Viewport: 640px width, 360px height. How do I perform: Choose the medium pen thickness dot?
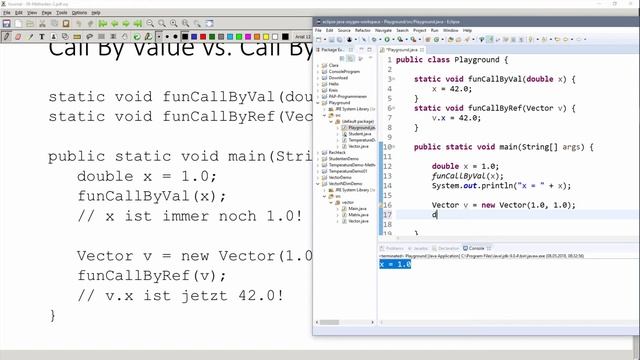167,37
